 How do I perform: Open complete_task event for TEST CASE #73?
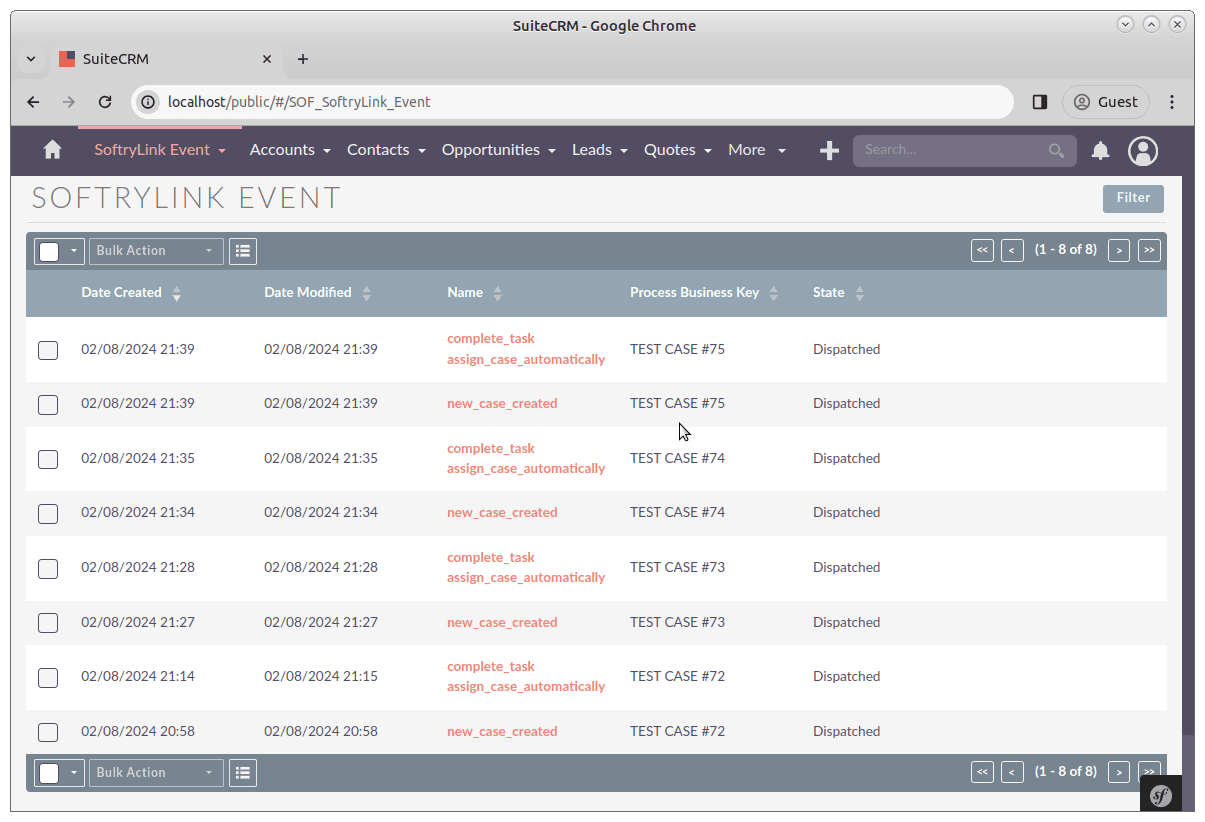(526, 568)
